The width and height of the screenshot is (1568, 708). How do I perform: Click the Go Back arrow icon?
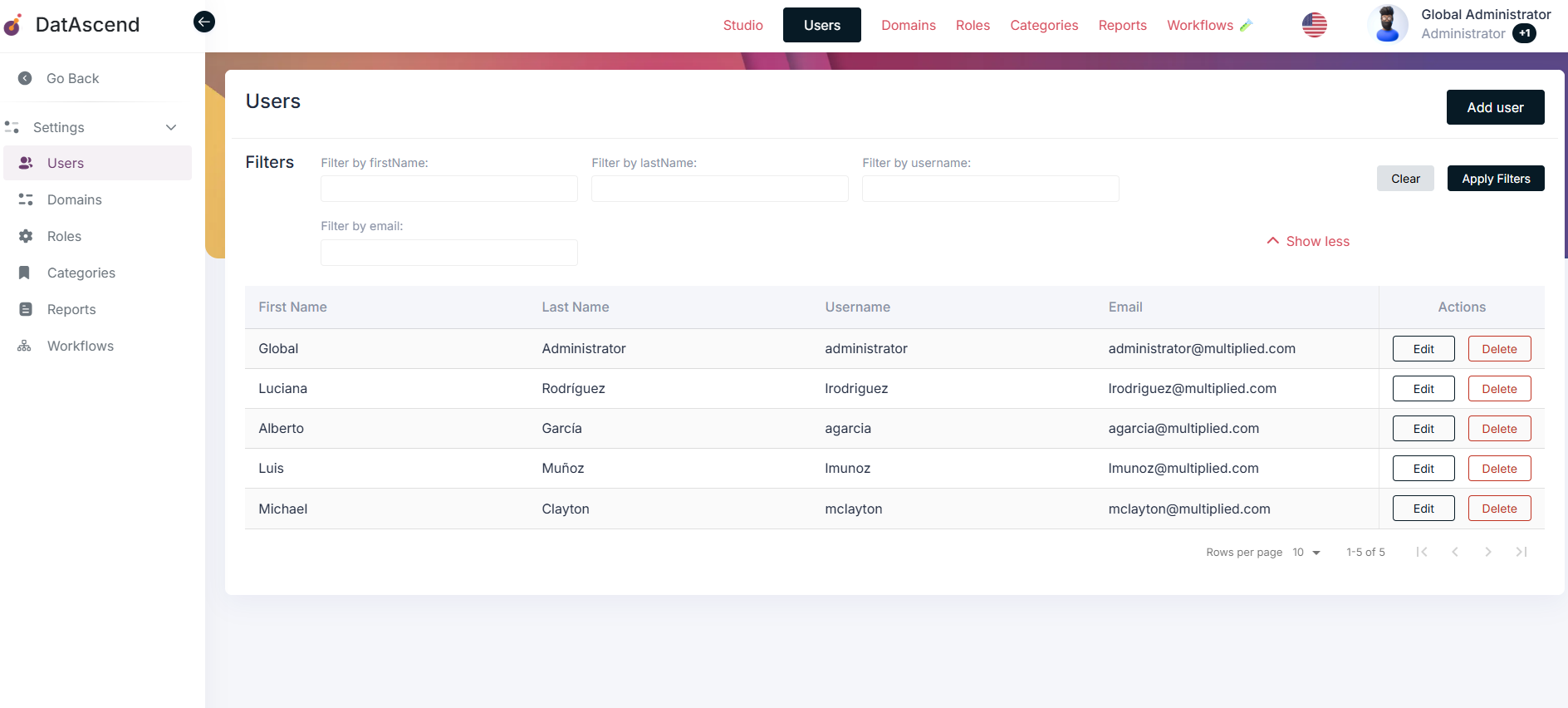(25, 78)
